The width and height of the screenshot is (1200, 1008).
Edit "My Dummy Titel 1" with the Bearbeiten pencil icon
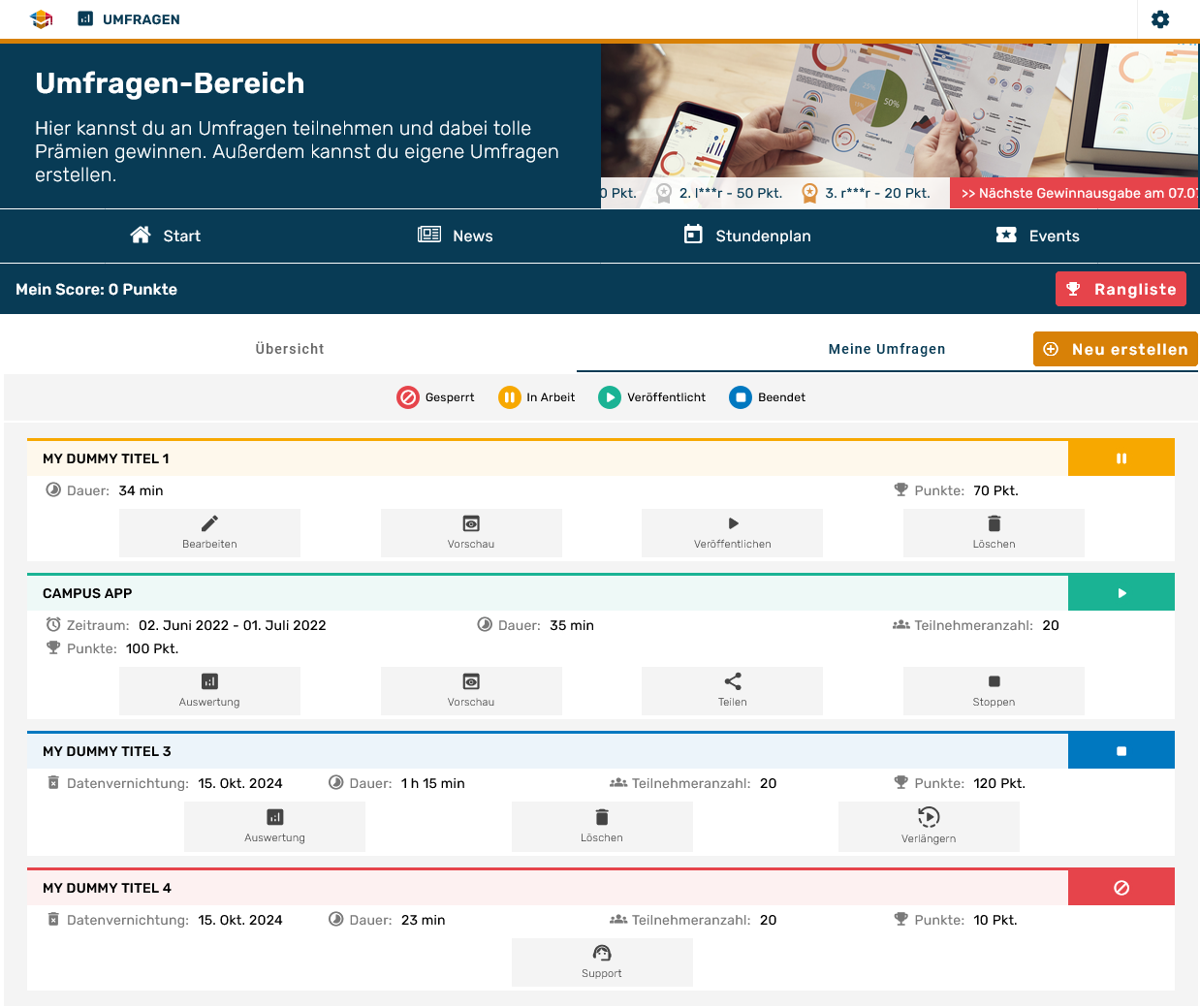[x=209, y=532]
